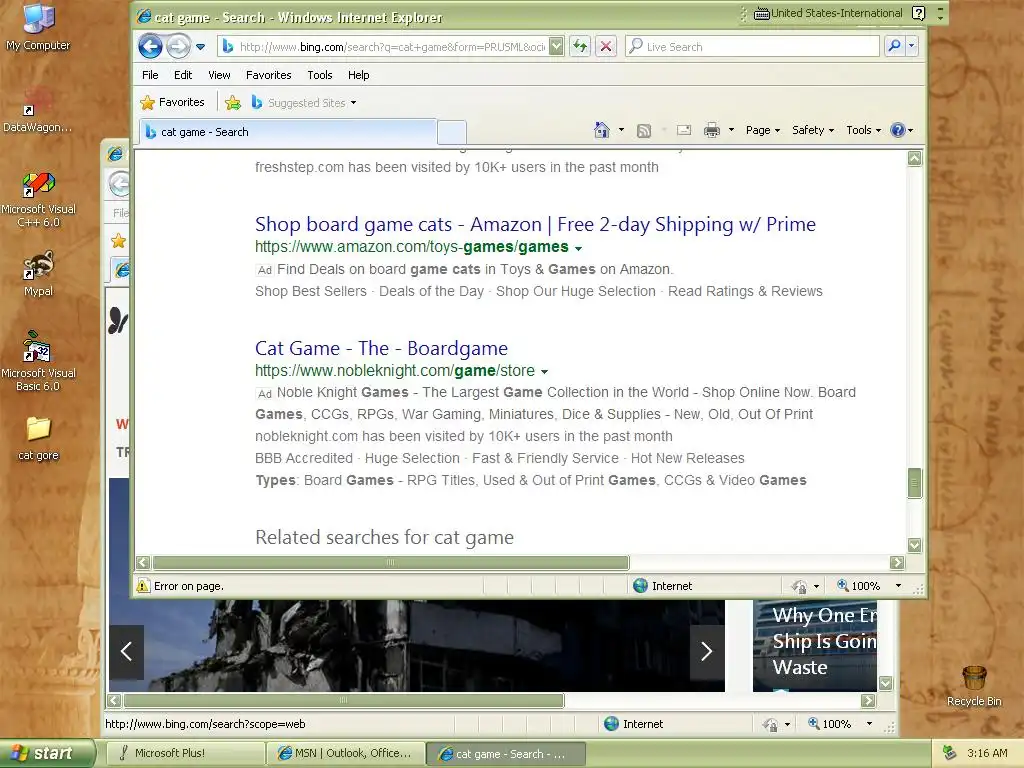Open the Edit menu
The image size is (1024, 768).
point(183,75)
